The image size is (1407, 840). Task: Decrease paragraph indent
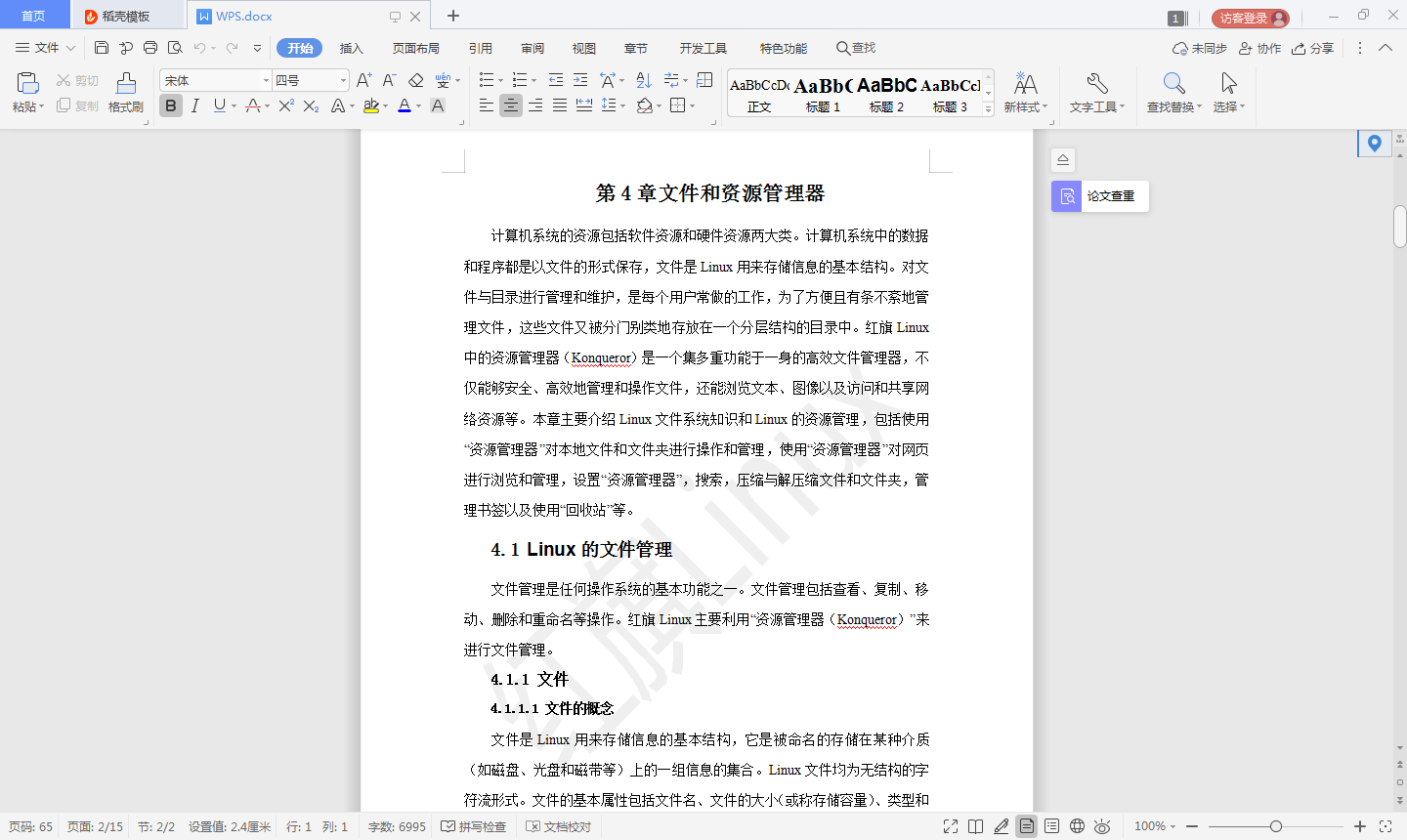click(x=556, y=80)
